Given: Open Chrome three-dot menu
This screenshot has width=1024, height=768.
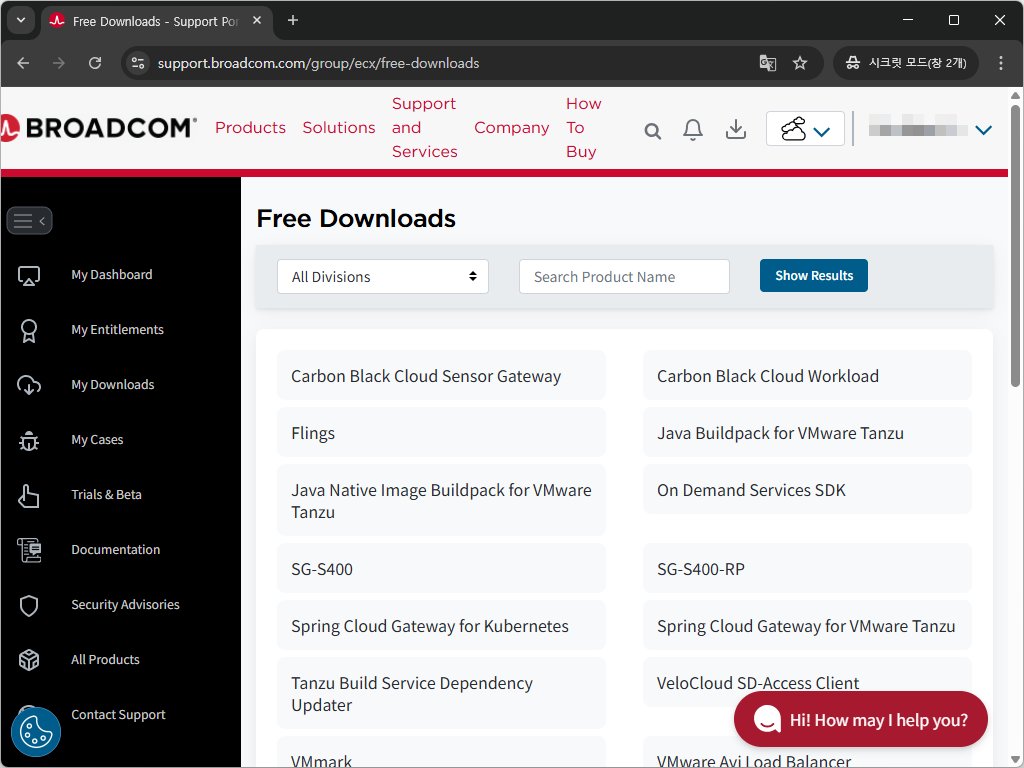Looking at the screenshot, I should click(1000, 63).
